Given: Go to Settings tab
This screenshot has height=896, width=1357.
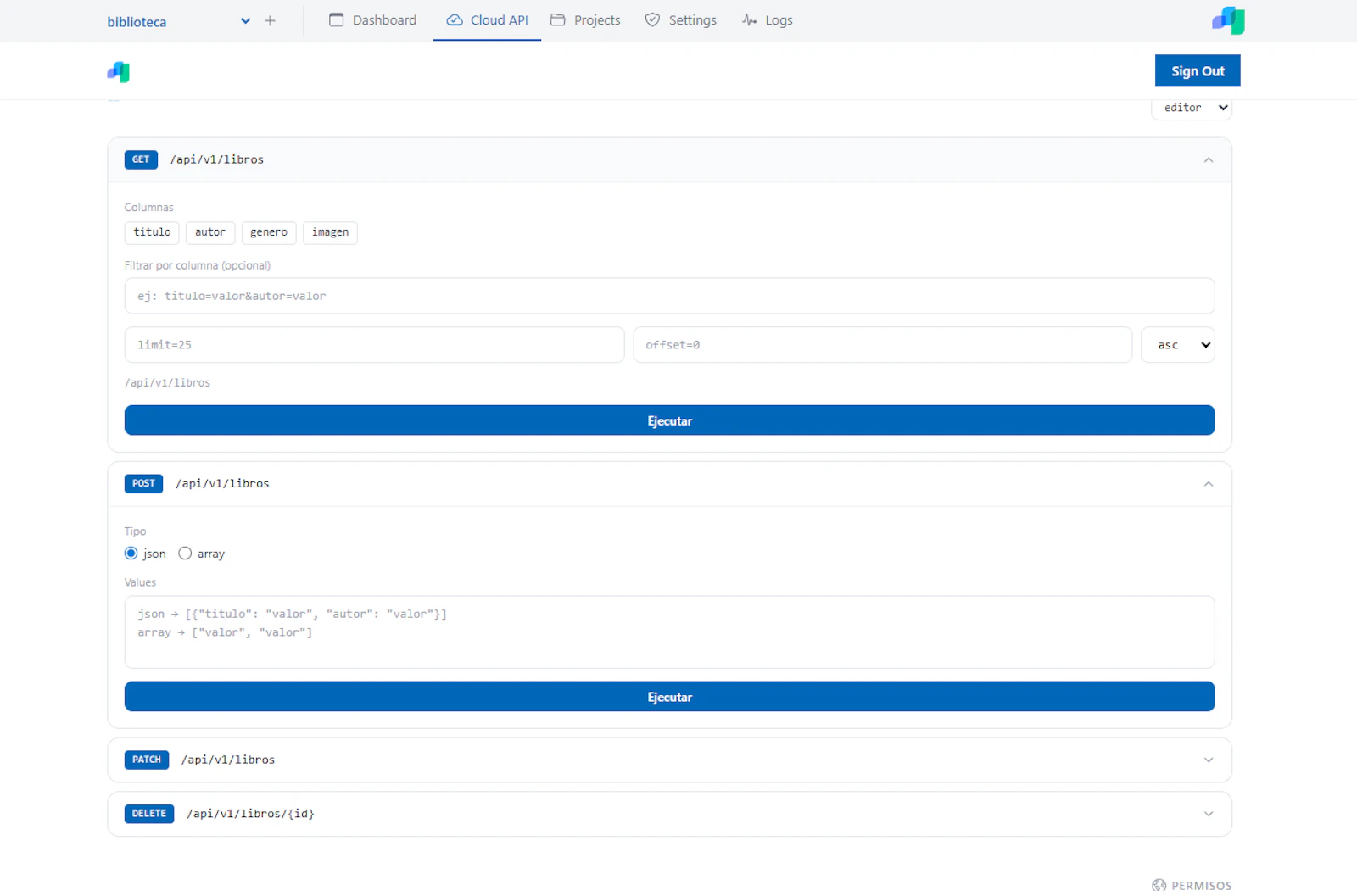Looking at the screenshot, I should tap(680, 20).
